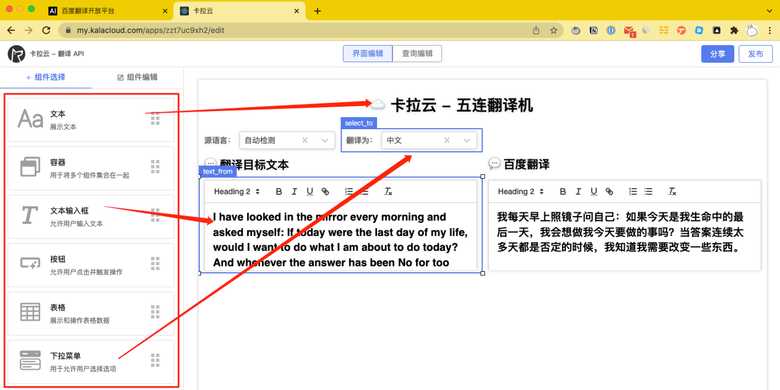This screenshot has height=390, width=780.
Task: Click the address bar URL
Action: [150, 30]
